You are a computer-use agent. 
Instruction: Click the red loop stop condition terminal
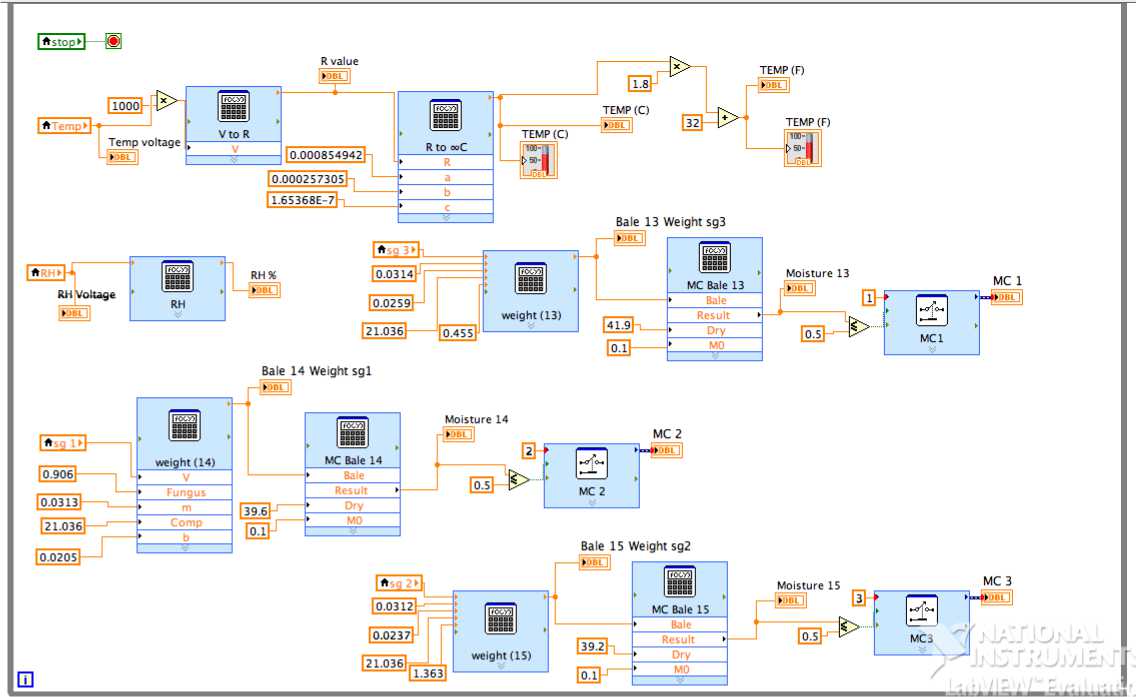click(x=113, y=41)
